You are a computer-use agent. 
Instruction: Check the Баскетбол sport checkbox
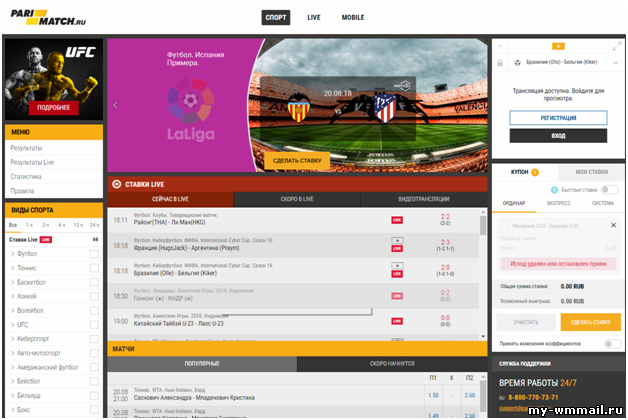(94, 282)
